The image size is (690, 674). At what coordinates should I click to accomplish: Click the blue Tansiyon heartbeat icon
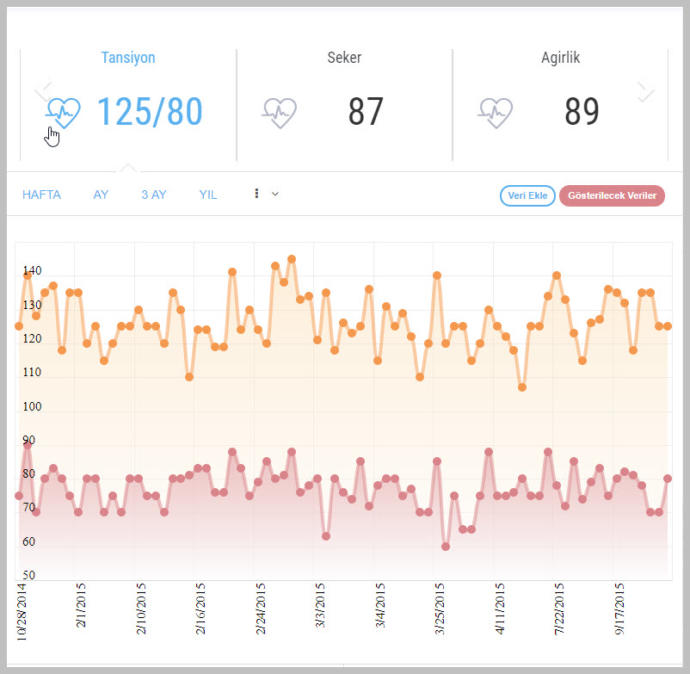pyautogui.click(x=63, y=113)
